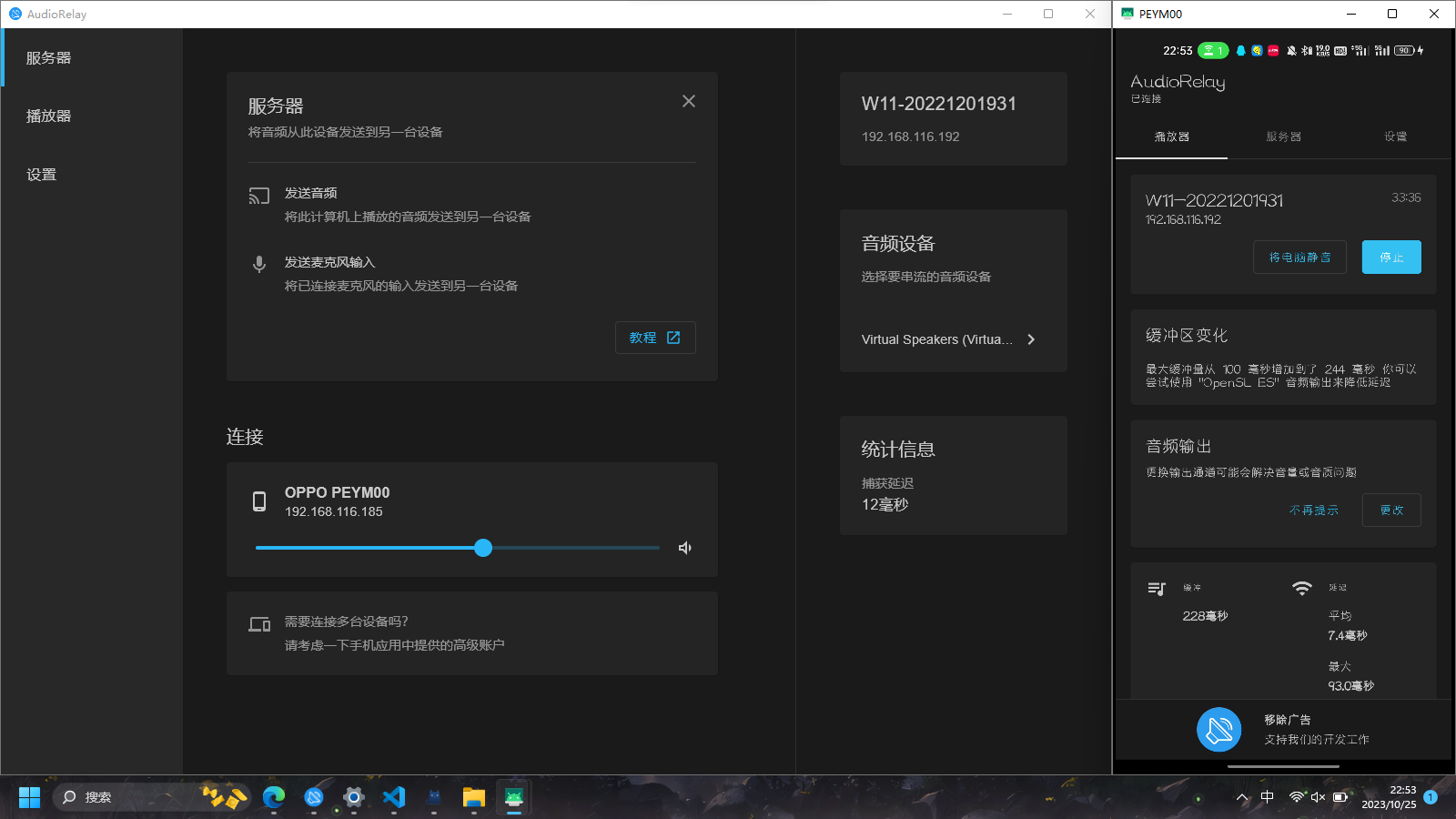This screenshot has width=1456, height=819.
Task: Click the 192.168.116.185 address under OPPO PEYM00
Action: pos(334,512)
